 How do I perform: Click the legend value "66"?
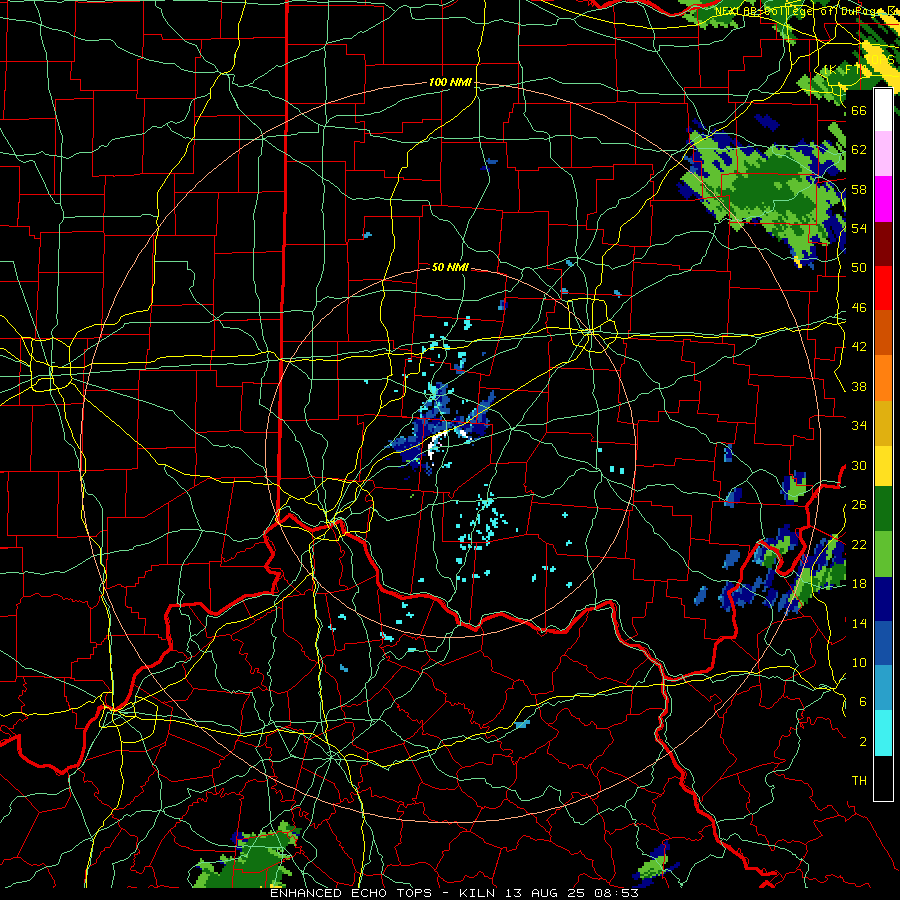859,111
